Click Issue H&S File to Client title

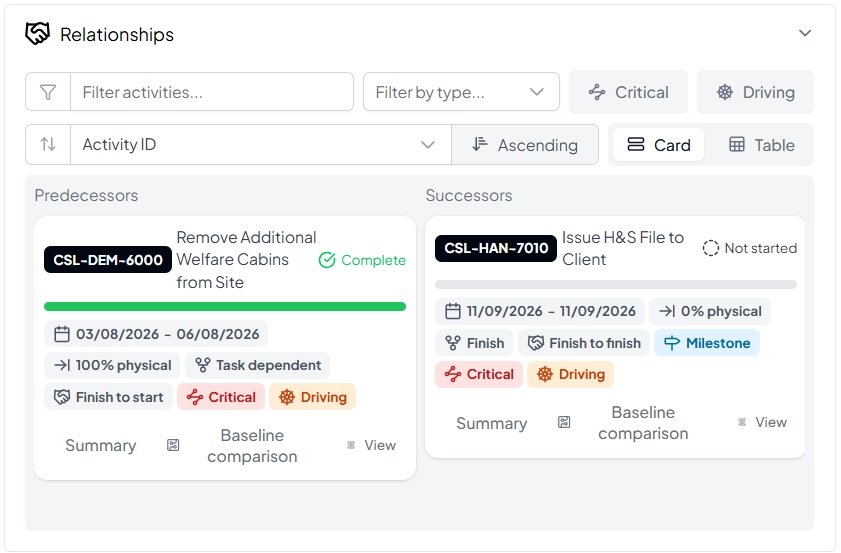[623, 248]
